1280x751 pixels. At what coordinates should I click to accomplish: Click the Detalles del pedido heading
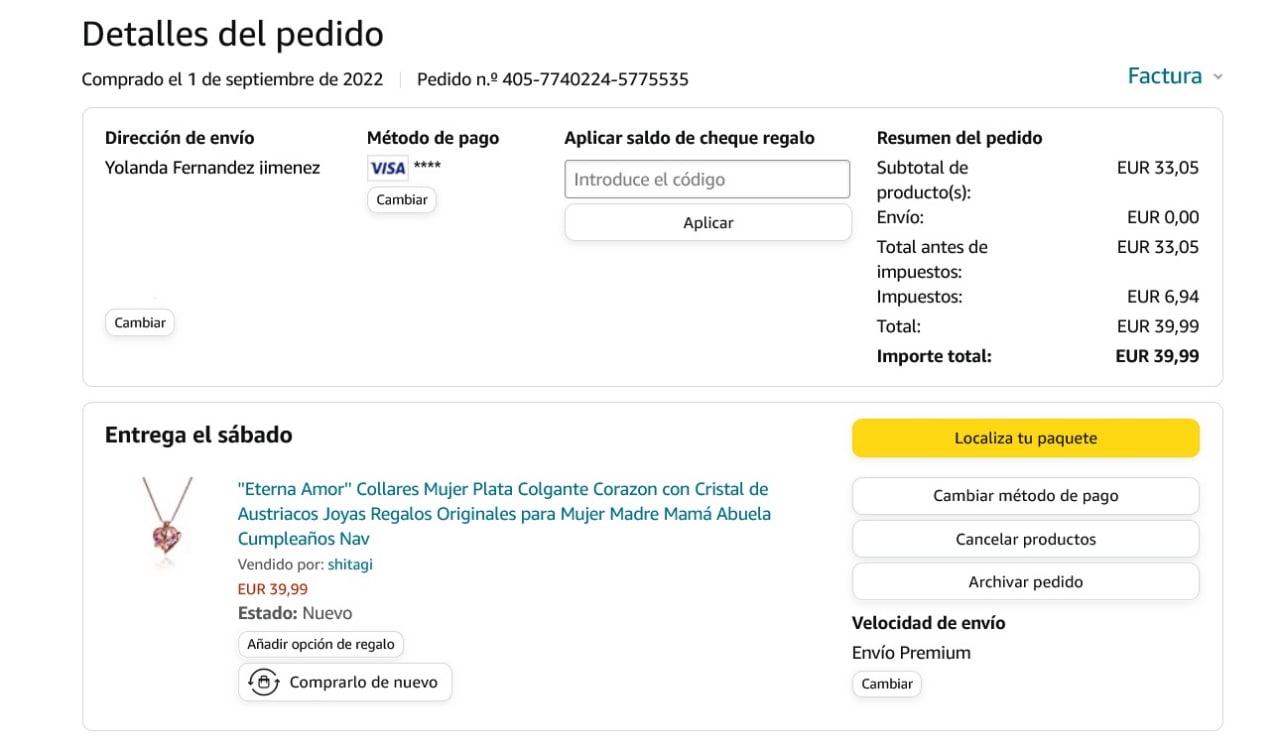232,34
